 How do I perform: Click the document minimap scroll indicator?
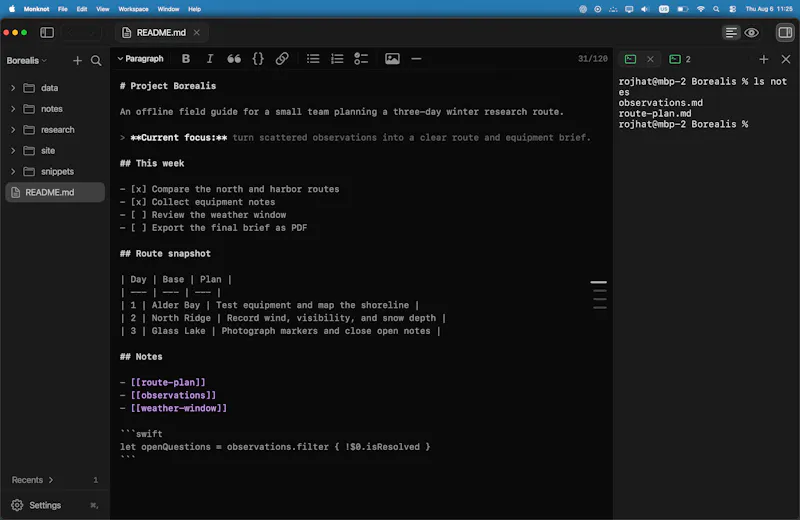coord(599,295)
